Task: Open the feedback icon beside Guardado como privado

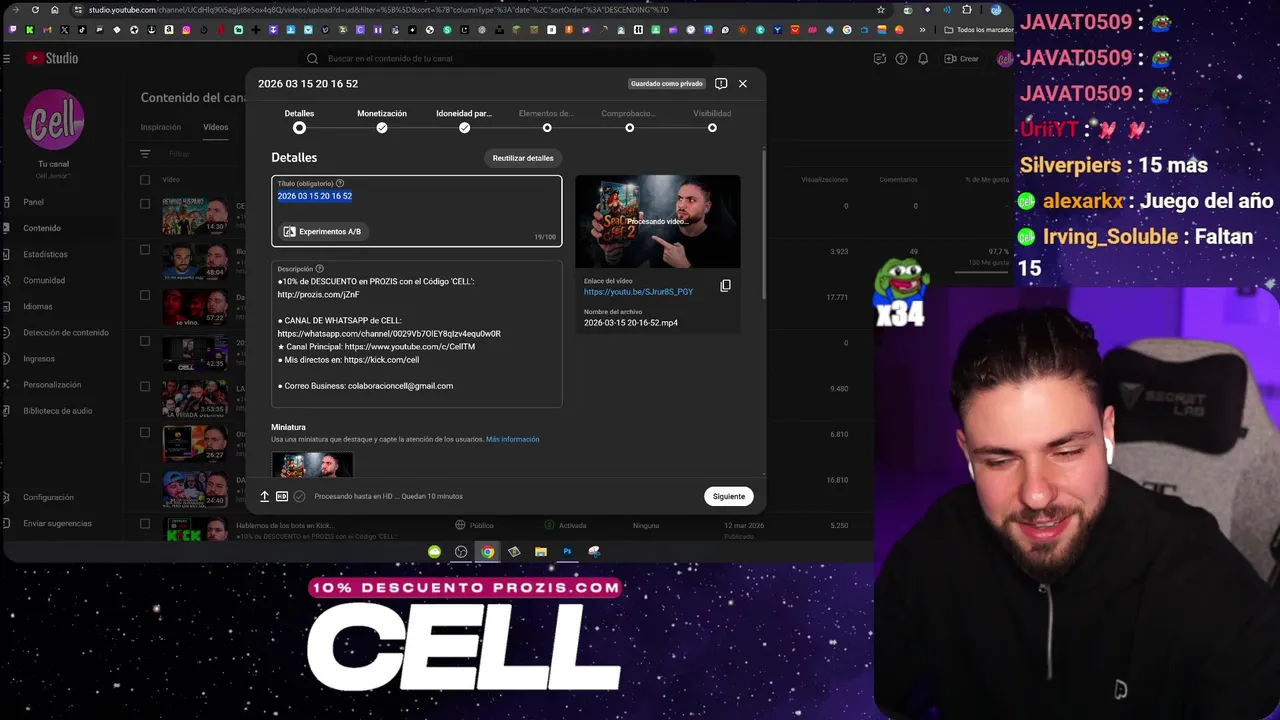Action: click(x=721, y=84)
